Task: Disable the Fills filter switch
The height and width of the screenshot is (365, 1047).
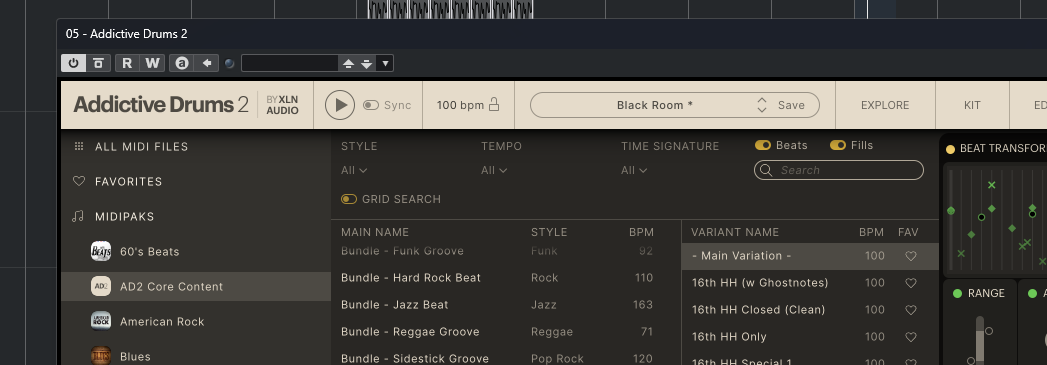Action: (x=838, y=145)
